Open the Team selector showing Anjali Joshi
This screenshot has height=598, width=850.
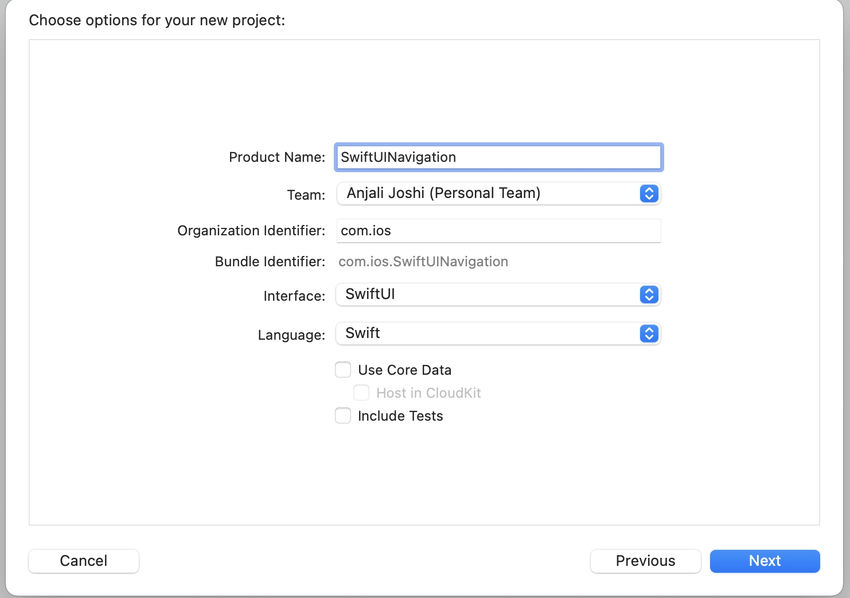(498, 194)
